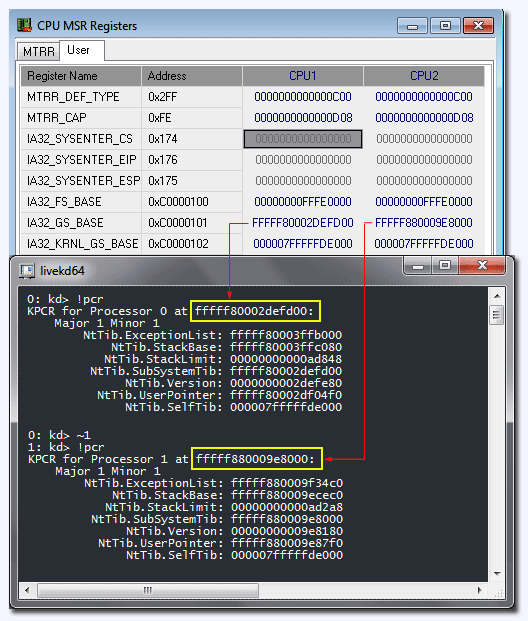Minimize the CPU MSR Registers window
528x621 pixels.
(412, 26)
